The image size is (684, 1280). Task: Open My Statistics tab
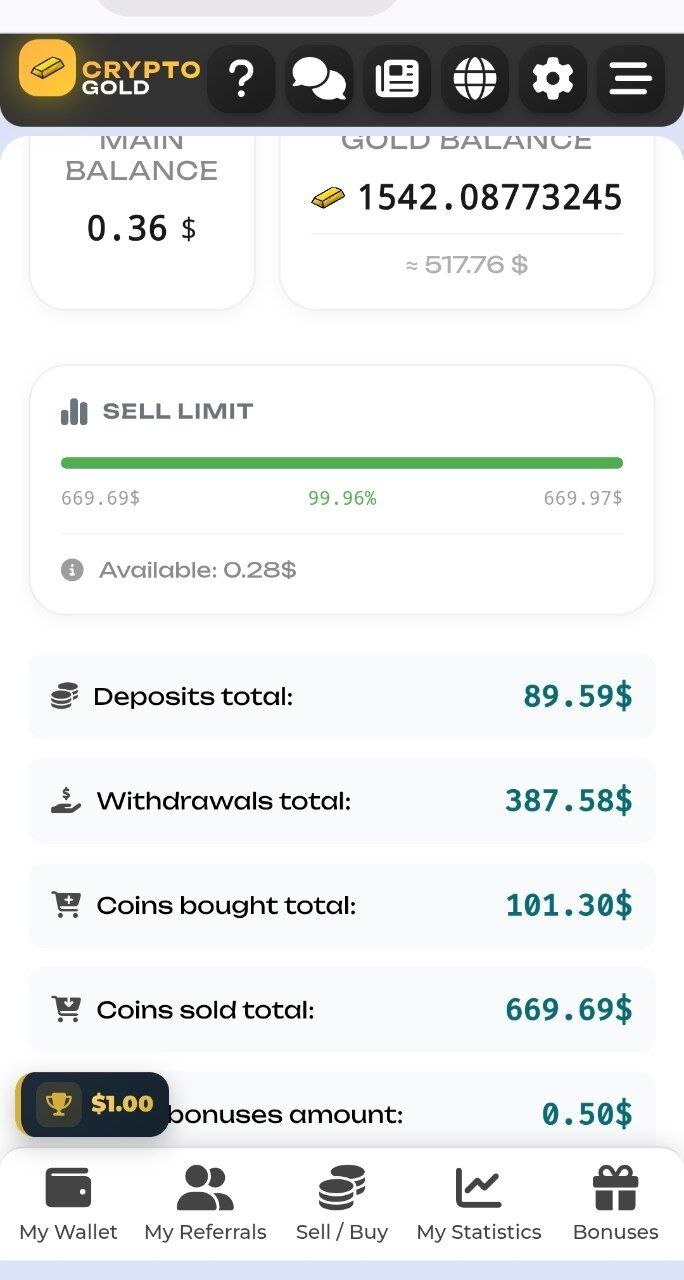pos(479,1205)
